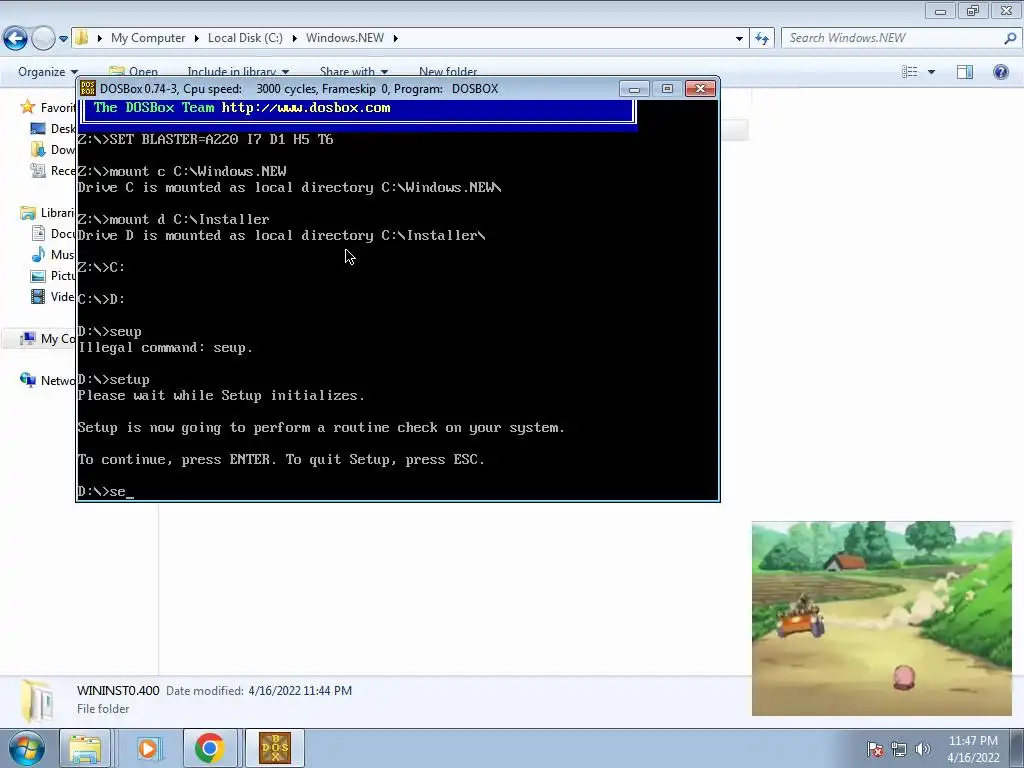Screen dimensions: 1024x768
Task: Open the Organize menu
Action: coord(48,72)
